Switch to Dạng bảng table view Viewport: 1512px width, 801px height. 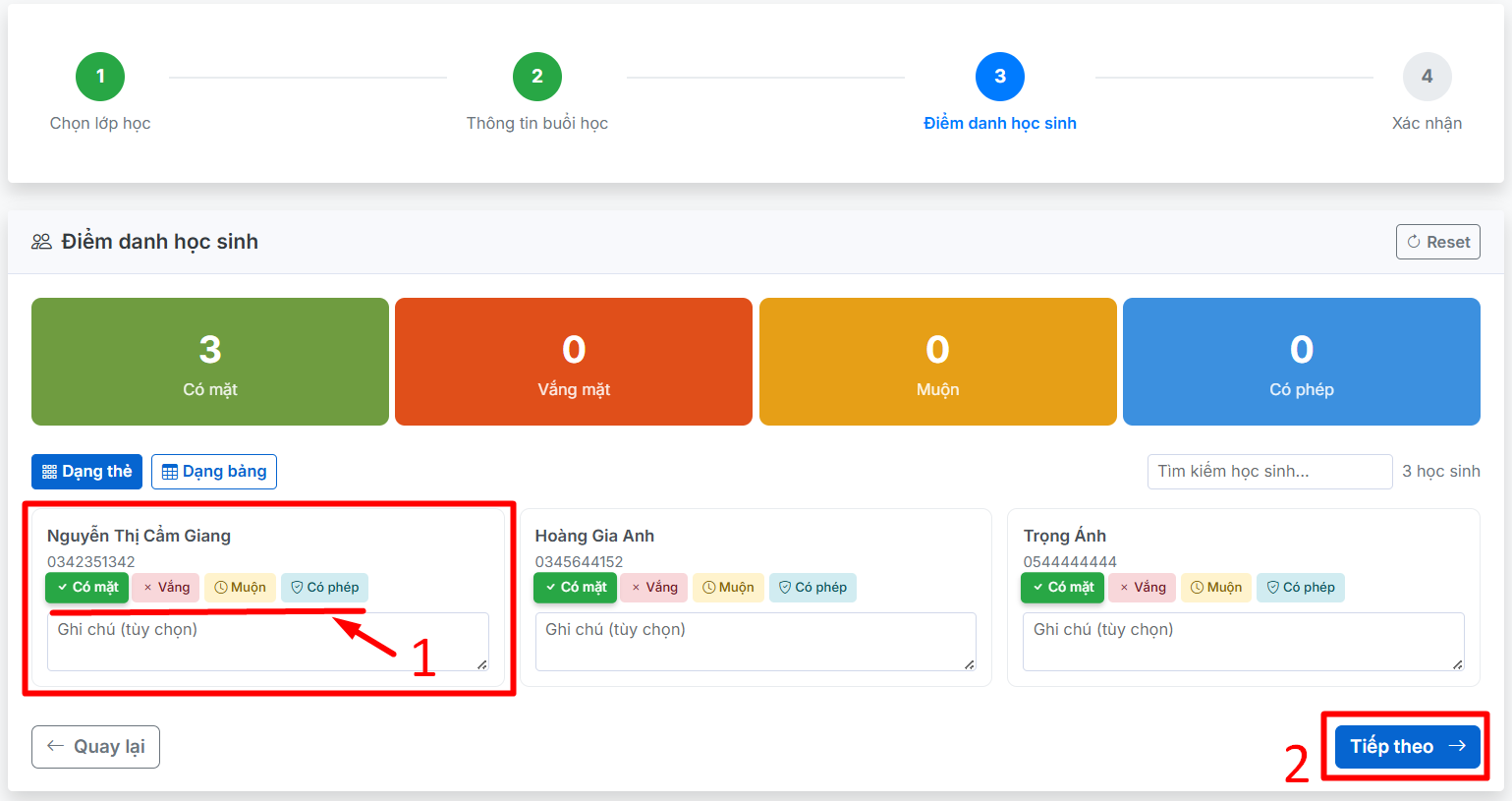tap(214, 472)
